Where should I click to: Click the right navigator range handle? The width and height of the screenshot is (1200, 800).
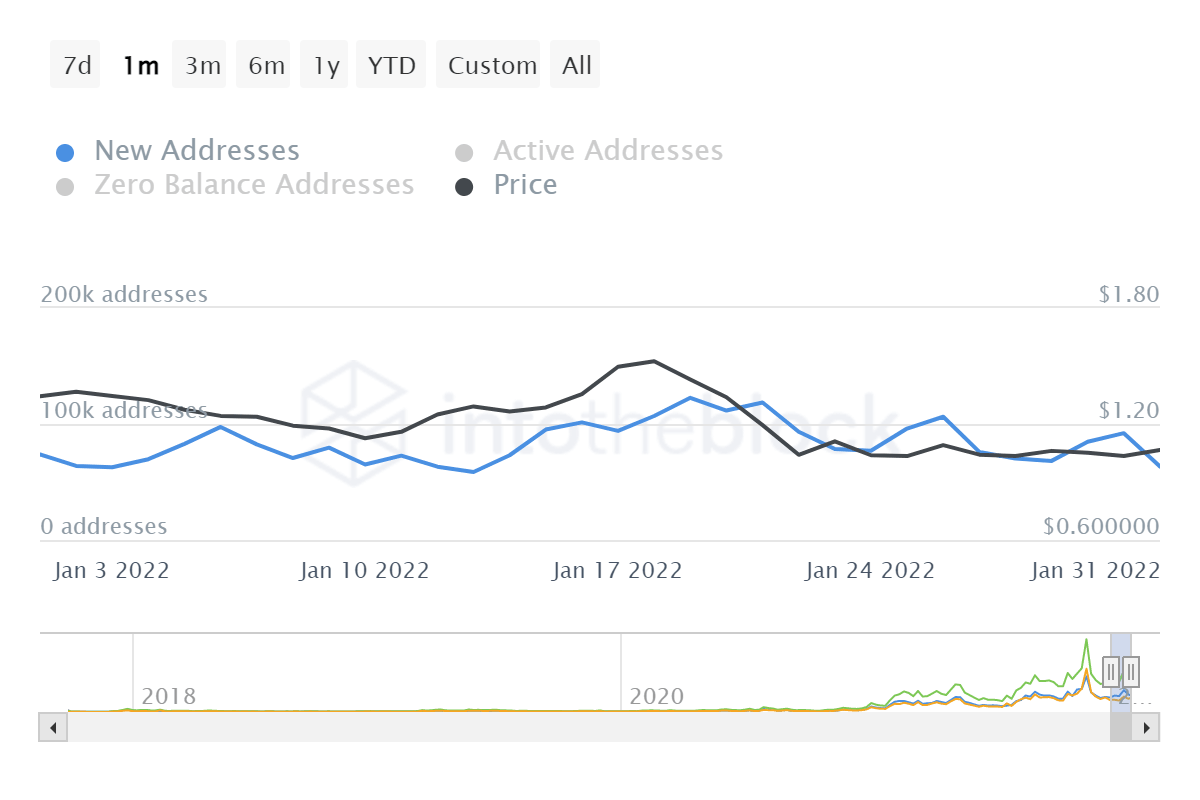(1131, 670)
